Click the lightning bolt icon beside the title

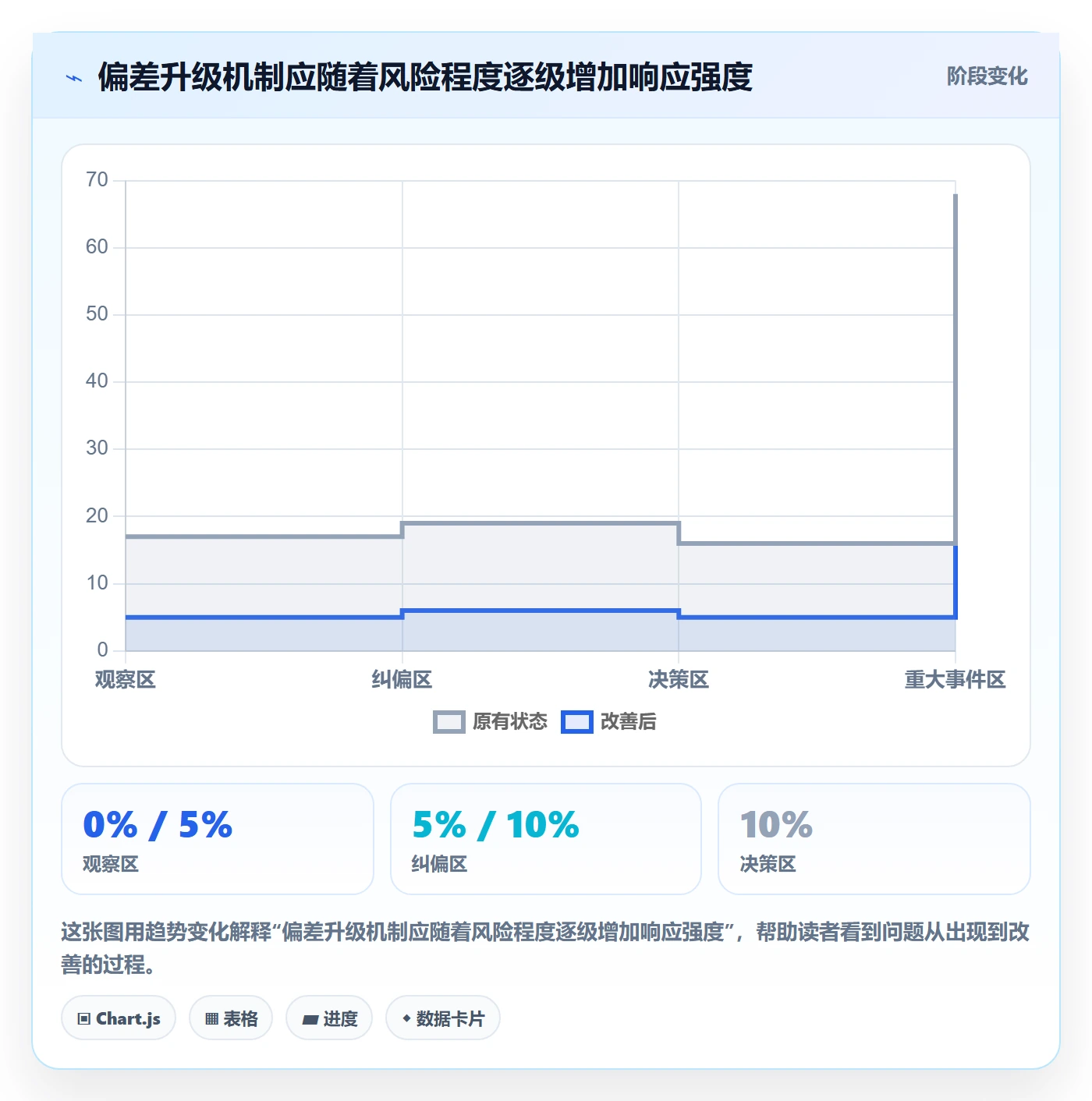(x=74, y=78)
